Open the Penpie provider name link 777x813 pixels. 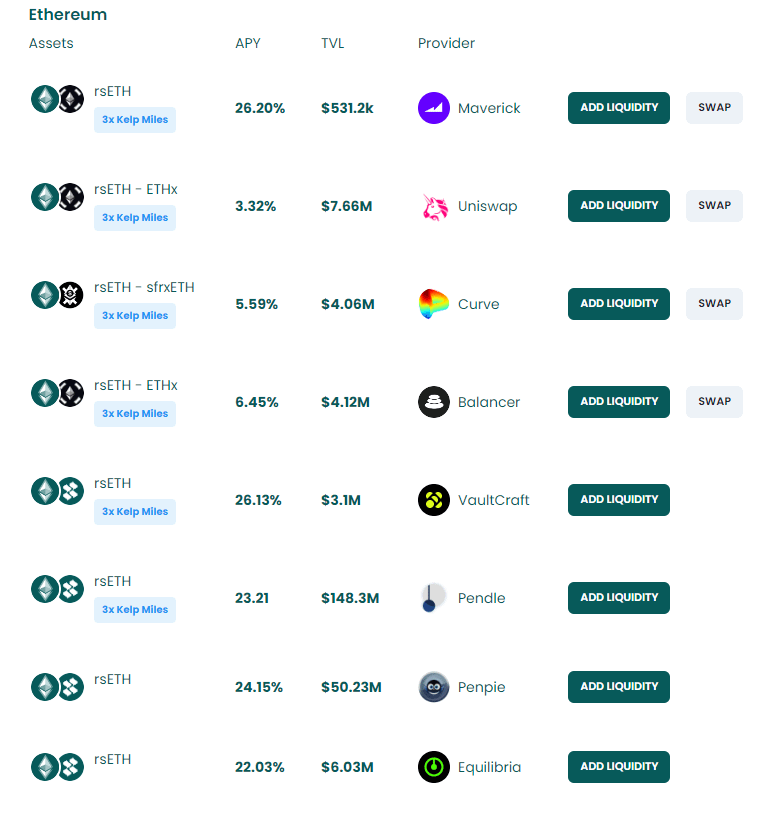[x=481, y=687]
